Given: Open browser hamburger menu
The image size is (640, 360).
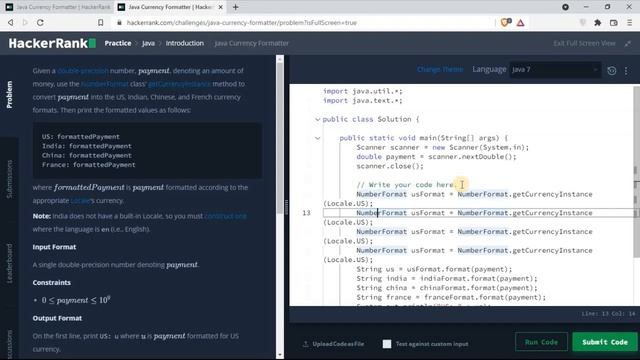Looking at the screenshot, I should pos(629,23).
